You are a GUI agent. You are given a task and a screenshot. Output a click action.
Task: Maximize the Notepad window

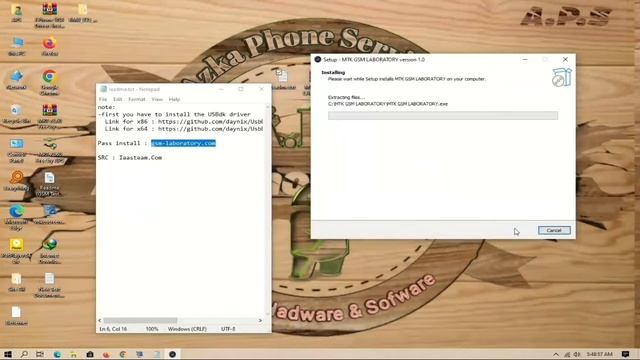(x=241, y=89)
